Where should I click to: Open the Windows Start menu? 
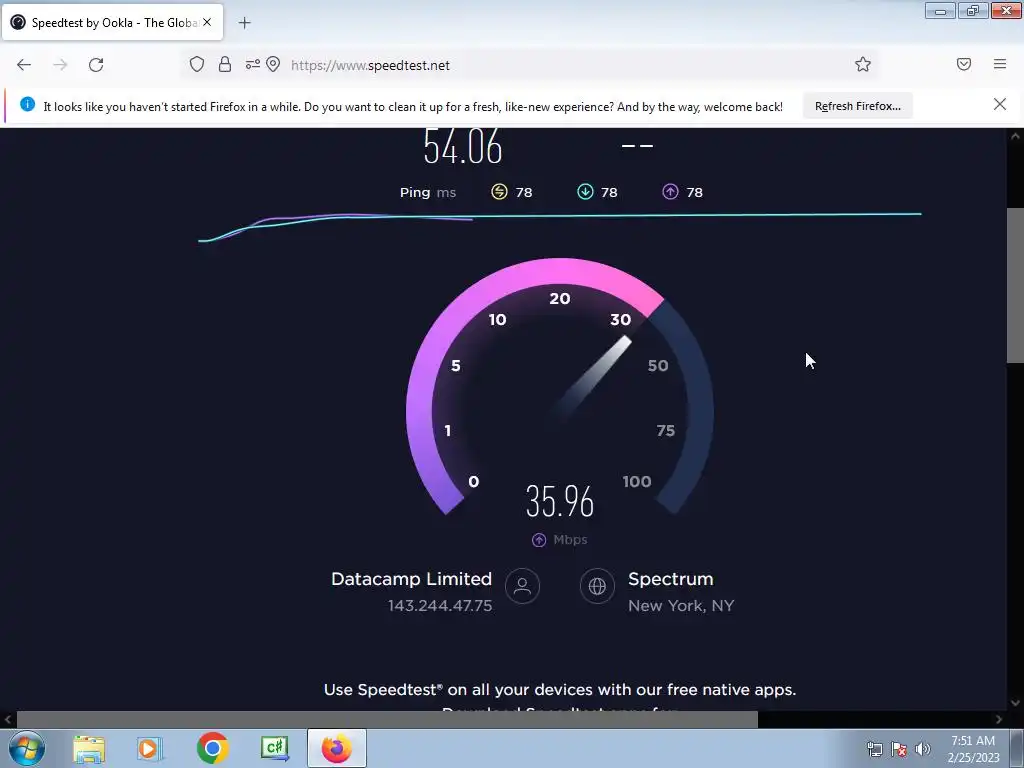[27, 748]
